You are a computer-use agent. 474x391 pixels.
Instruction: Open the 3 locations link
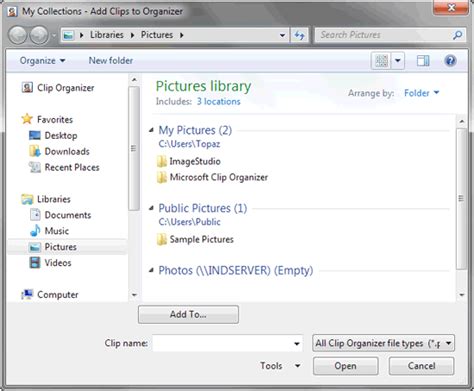pyautogui.click(x=218, y=101)
